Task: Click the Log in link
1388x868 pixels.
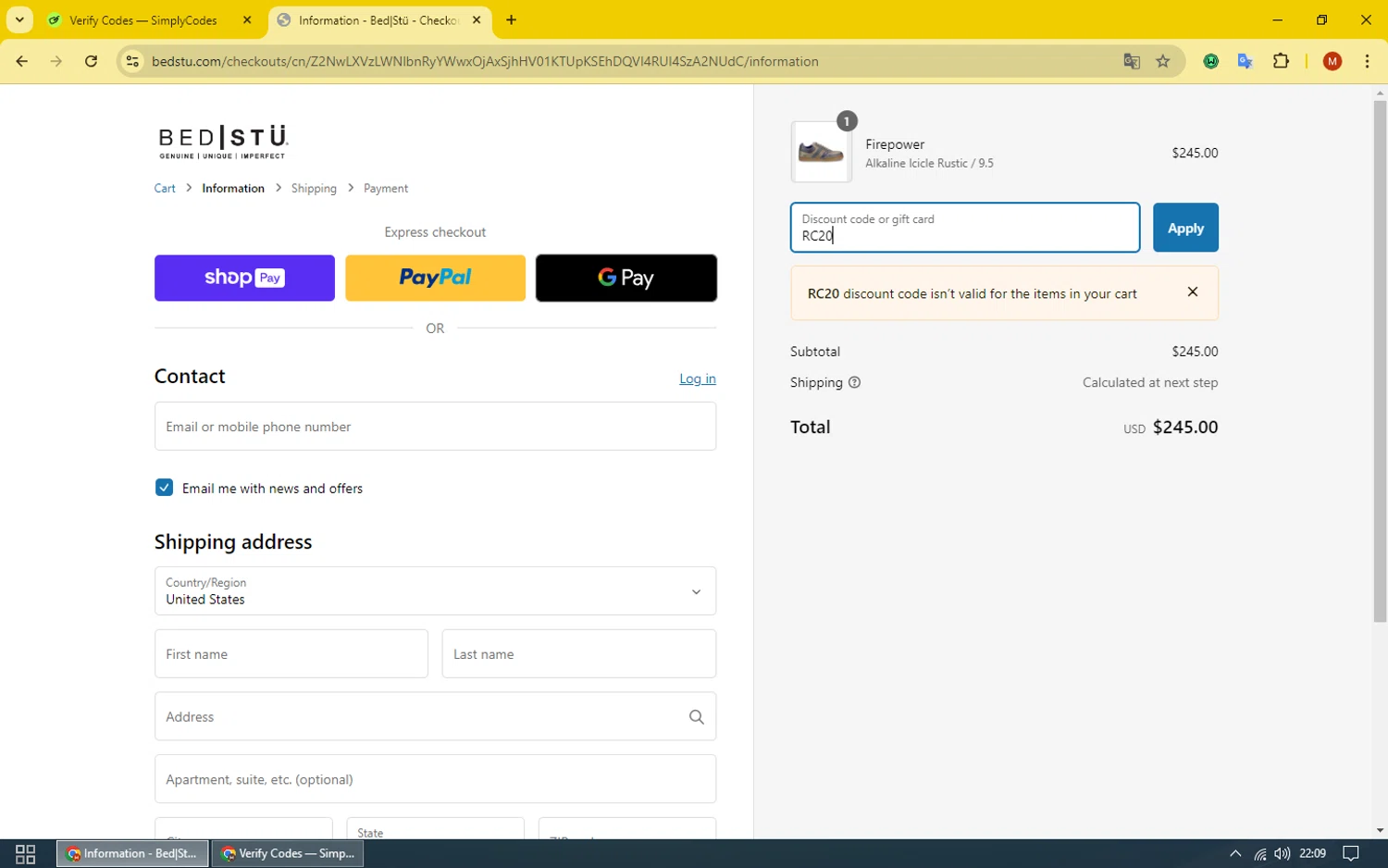Action: 698,378
